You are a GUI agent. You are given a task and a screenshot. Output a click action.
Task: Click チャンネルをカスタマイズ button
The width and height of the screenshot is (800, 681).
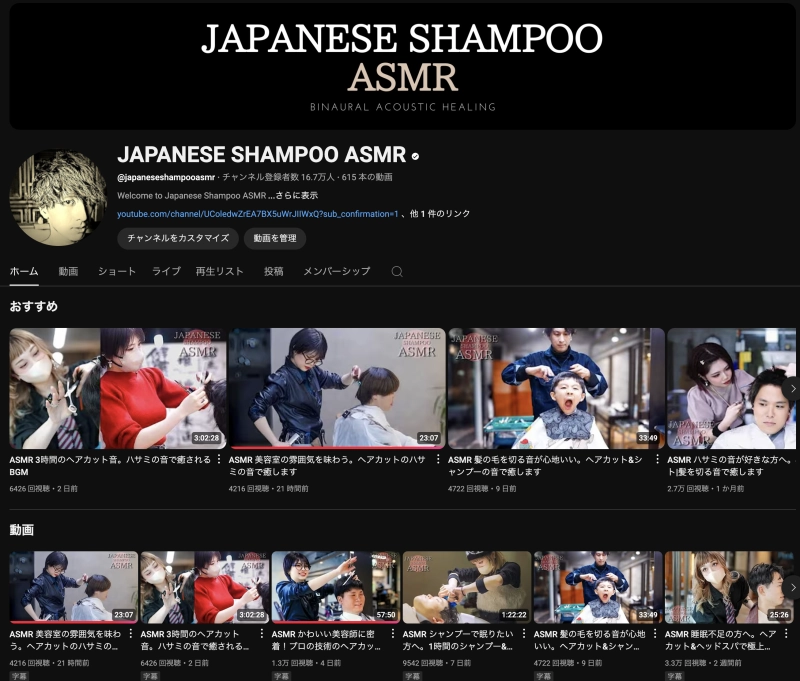pyautogui.click(x=178, y=238)
